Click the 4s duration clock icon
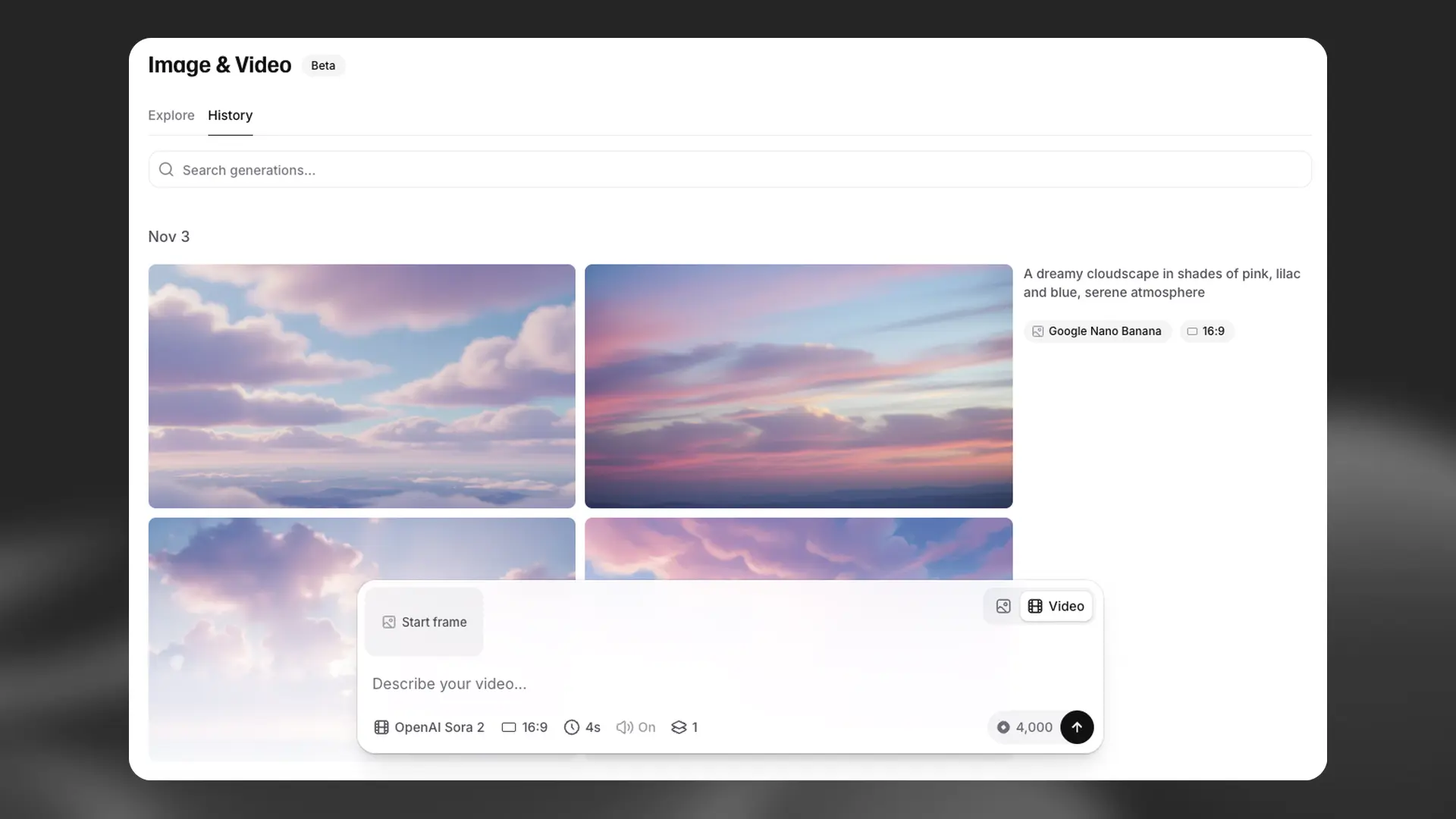Viewport: 1456px width, 819px height. (x=573, y=727)
